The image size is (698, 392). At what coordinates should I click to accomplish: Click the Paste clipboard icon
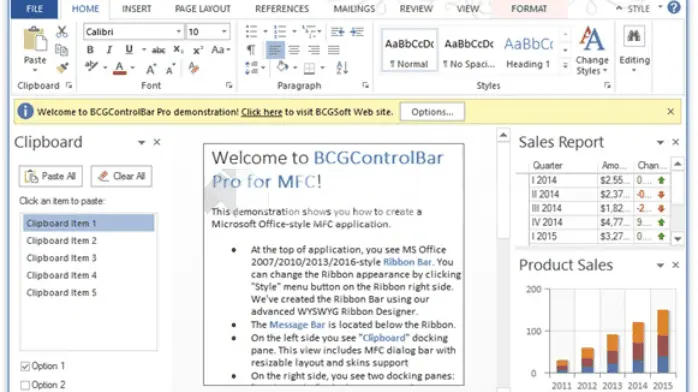pyautogui.click(x=35, y=40)
